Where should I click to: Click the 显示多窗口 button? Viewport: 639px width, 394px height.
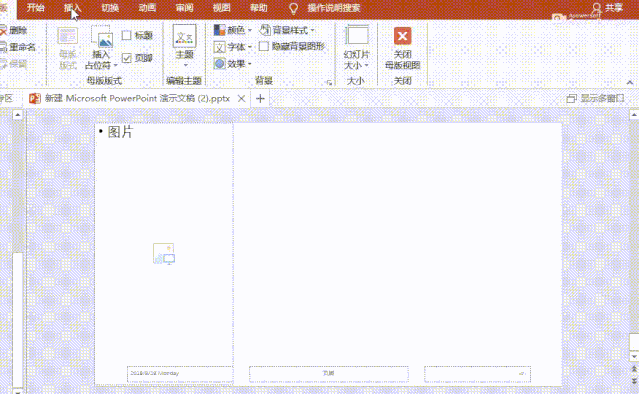coord(595,98)
